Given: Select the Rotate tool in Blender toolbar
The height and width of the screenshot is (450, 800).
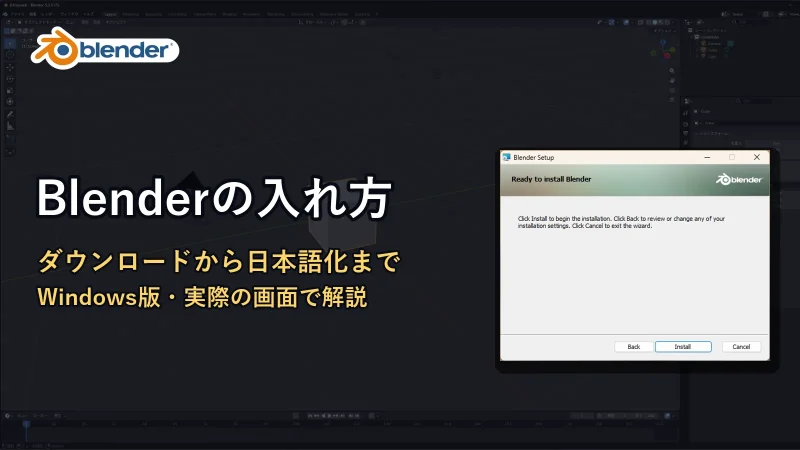Looking at the screenshot, I should point(10,79).
